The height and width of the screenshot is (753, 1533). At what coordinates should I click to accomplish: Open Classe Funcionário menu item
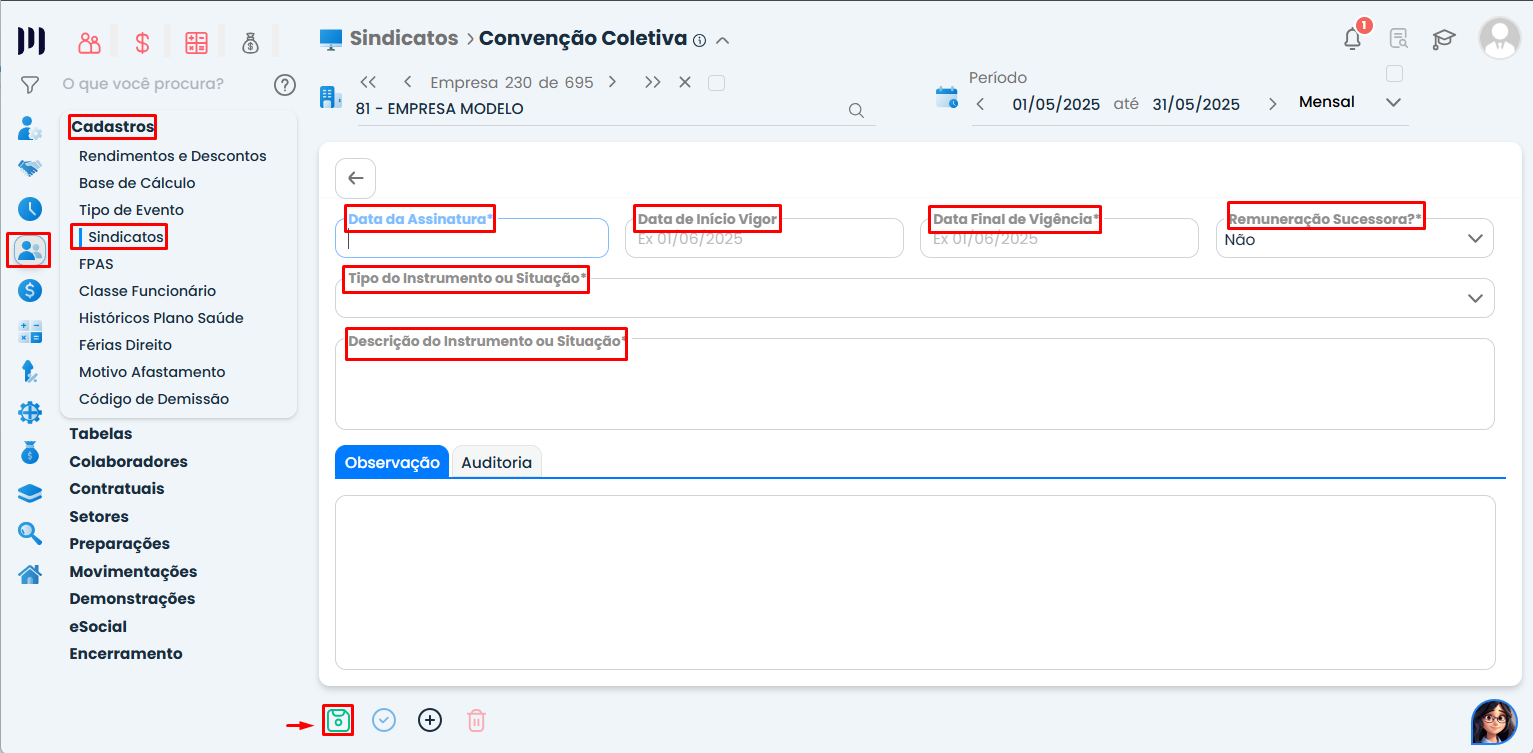point(147,291)
